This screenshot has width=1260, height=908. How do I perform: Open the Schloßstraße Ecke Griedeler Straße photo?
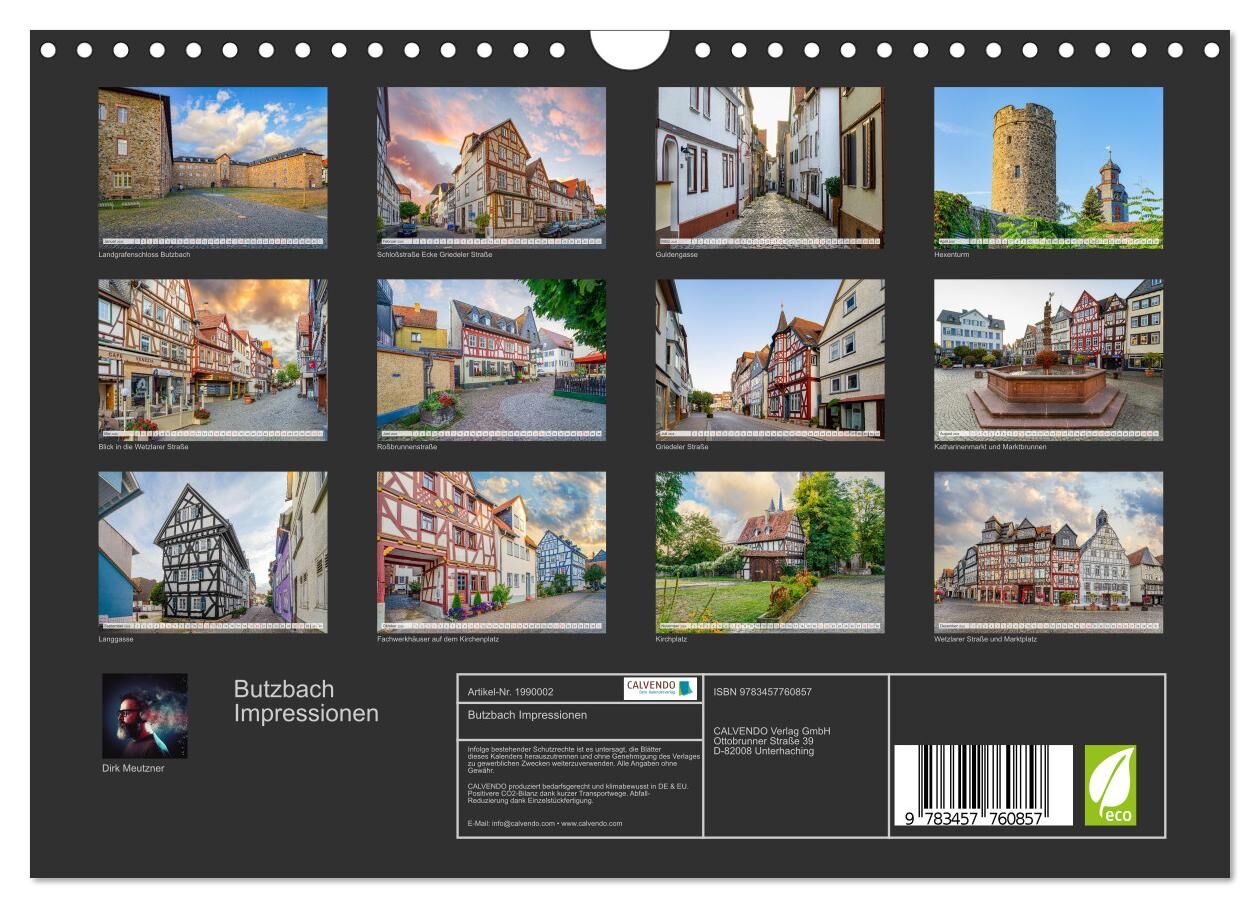click(x=491, y=166)
